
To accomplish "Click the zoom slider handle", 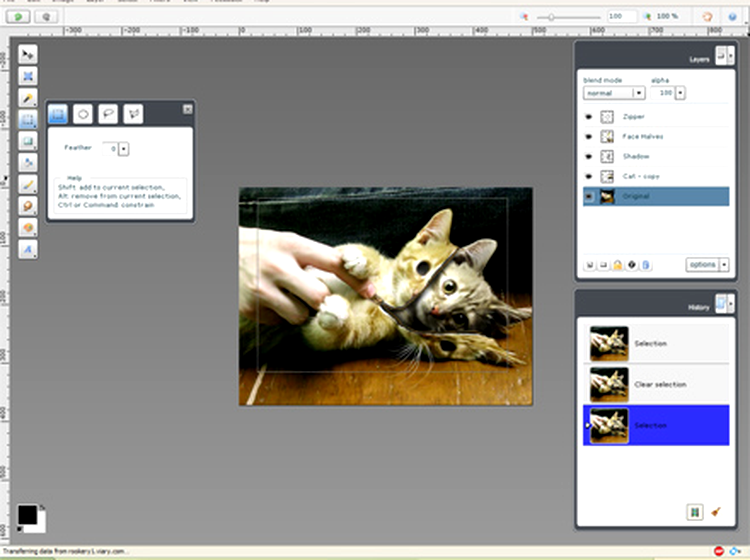I will click(x=551, y=17).
